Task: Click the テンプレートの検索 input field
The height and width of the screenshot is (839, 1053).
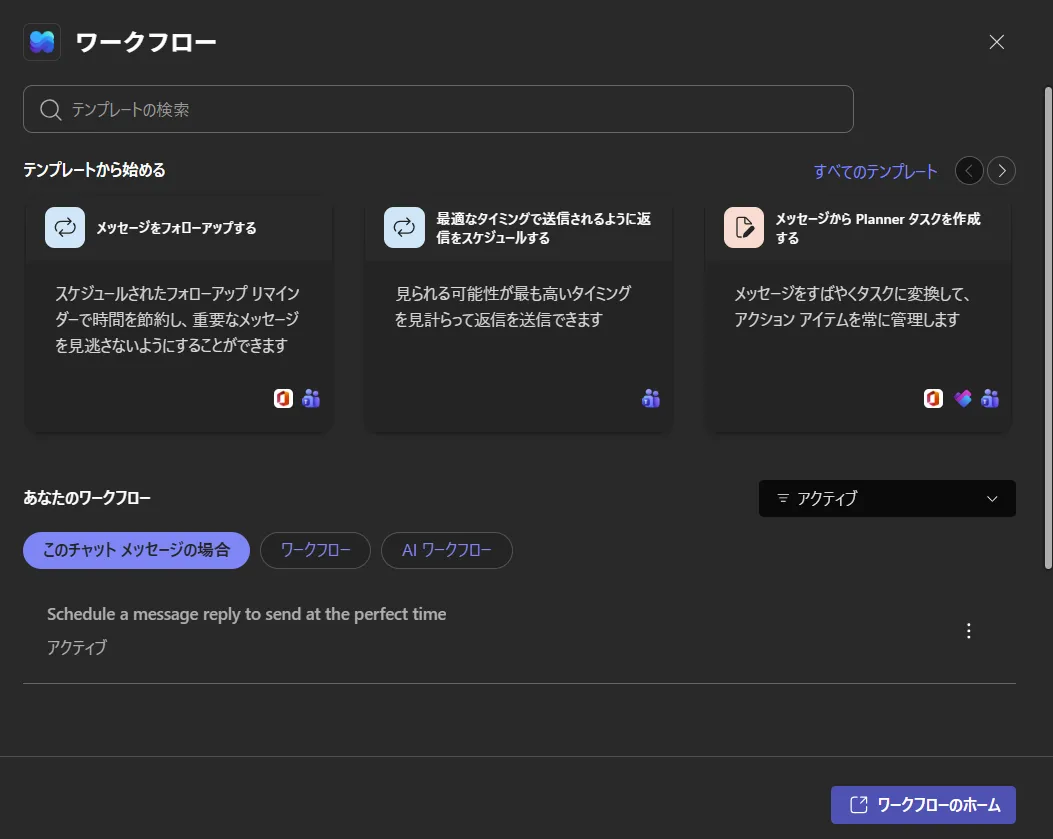Action: pos(438,108)
